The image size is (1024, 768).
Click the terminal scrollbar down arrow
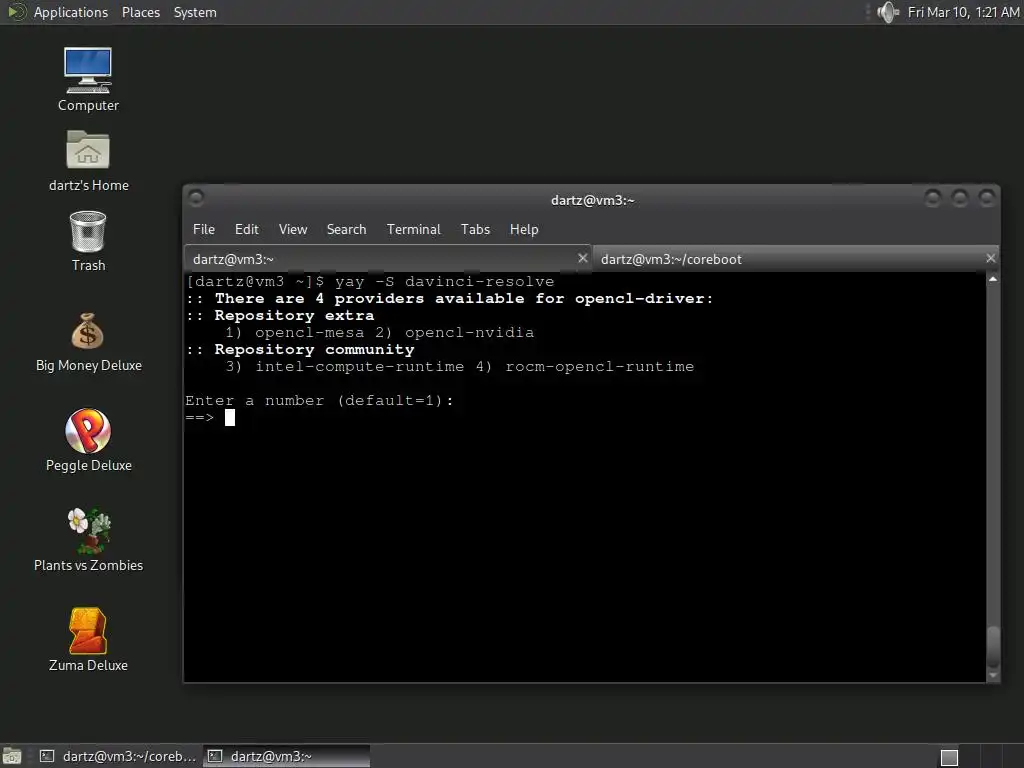point(993,675)
